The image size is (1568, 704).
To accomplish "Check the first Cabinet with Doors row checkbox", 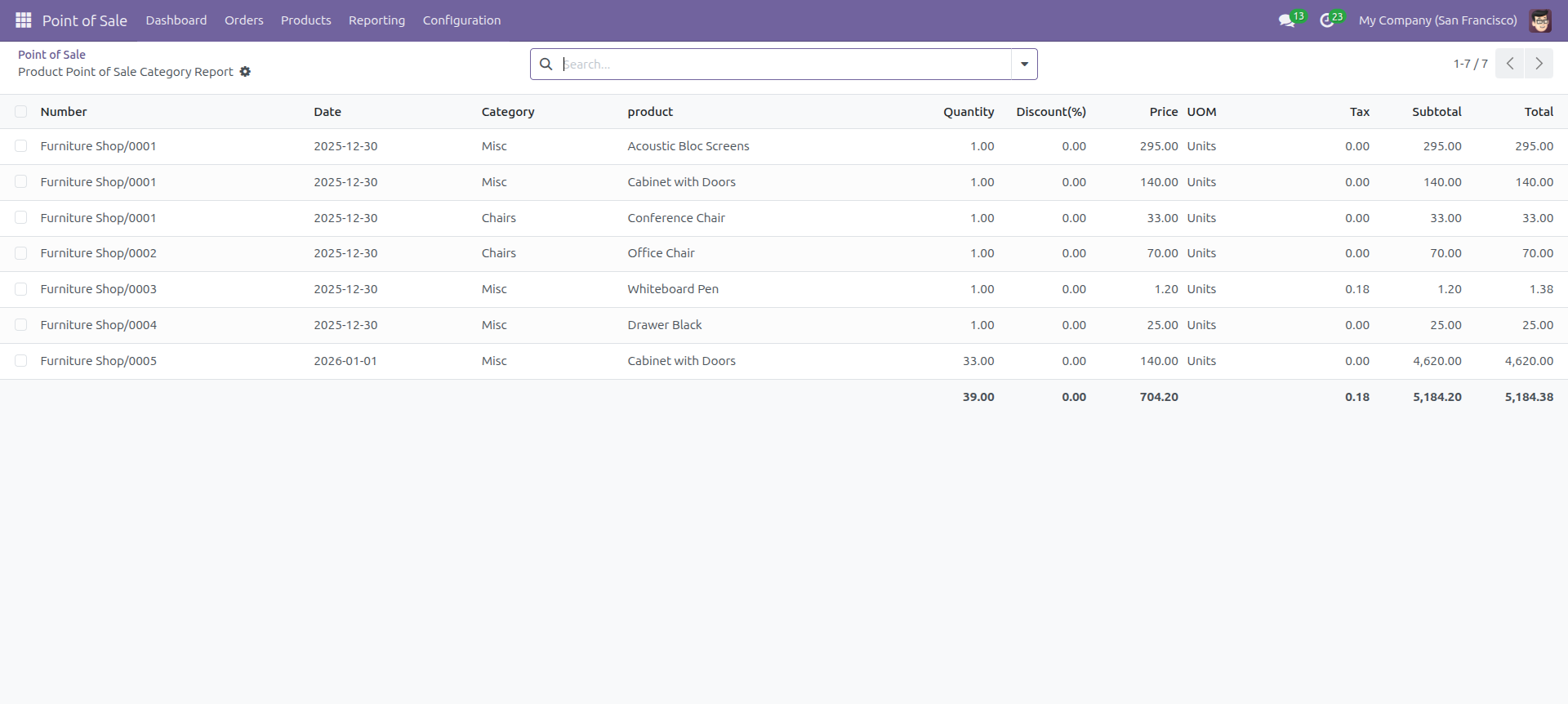I will coord(21,182).
